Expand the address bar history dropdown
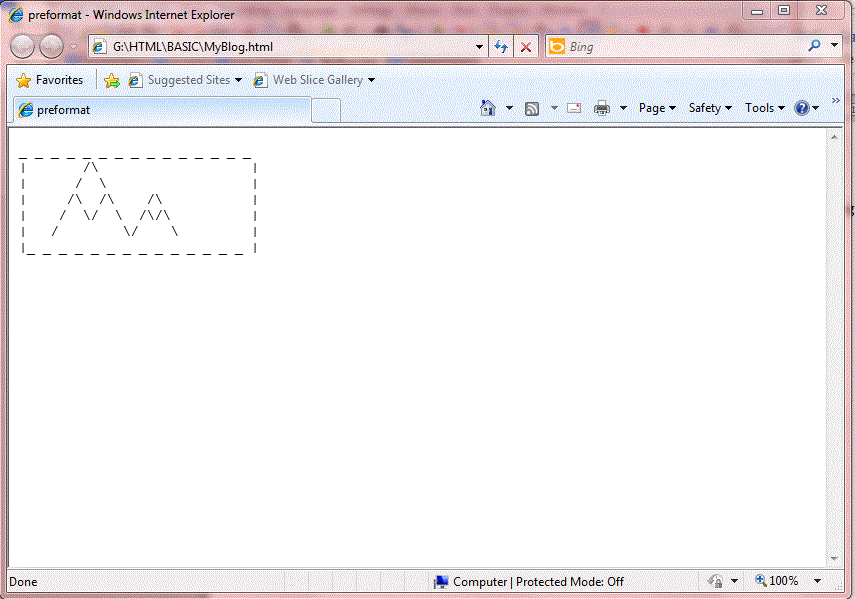The height and width of the screenshot is (599, 855). click(478, 46)
